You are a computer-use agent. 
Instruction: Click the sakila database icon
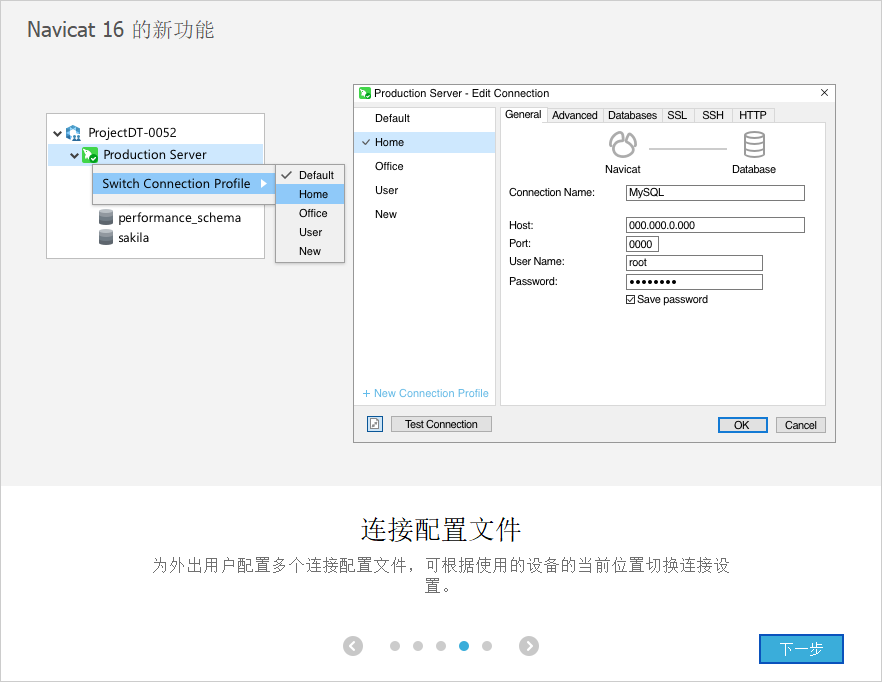point(106,237)
